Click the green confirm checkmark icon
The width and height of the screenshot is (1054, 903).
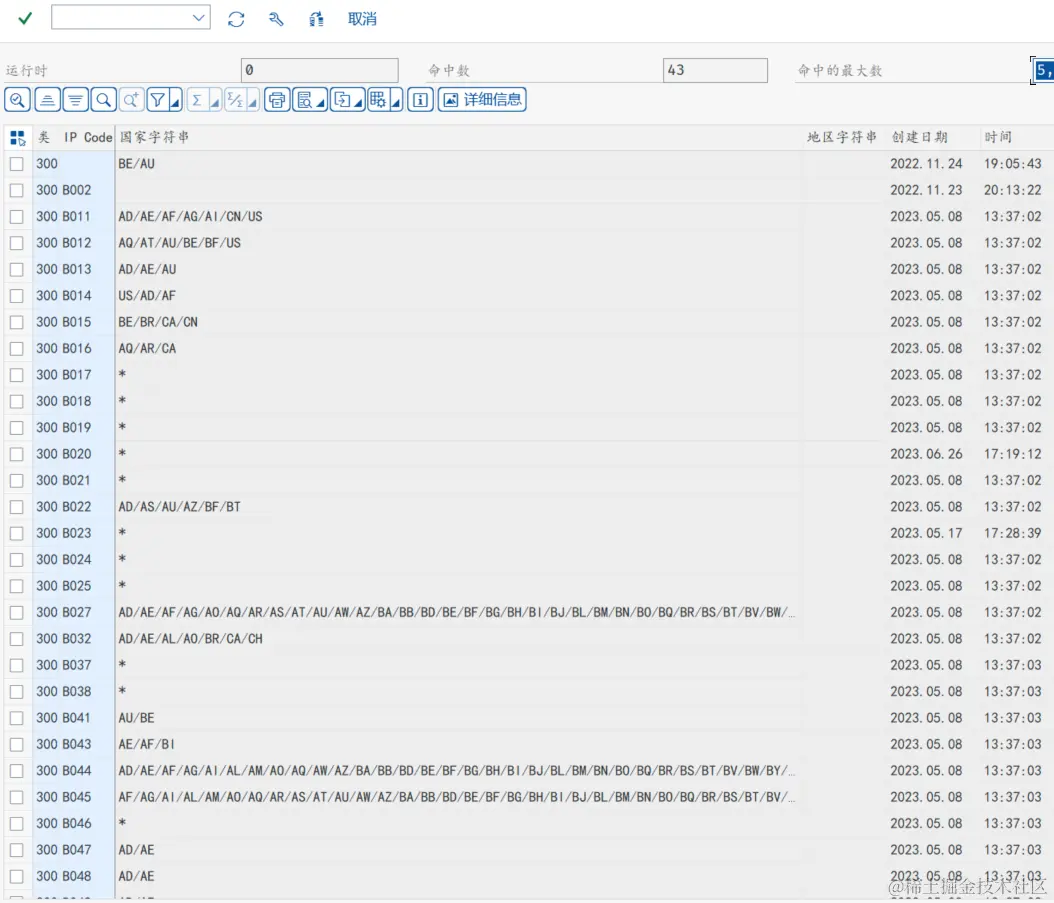[x=25, y=18]
